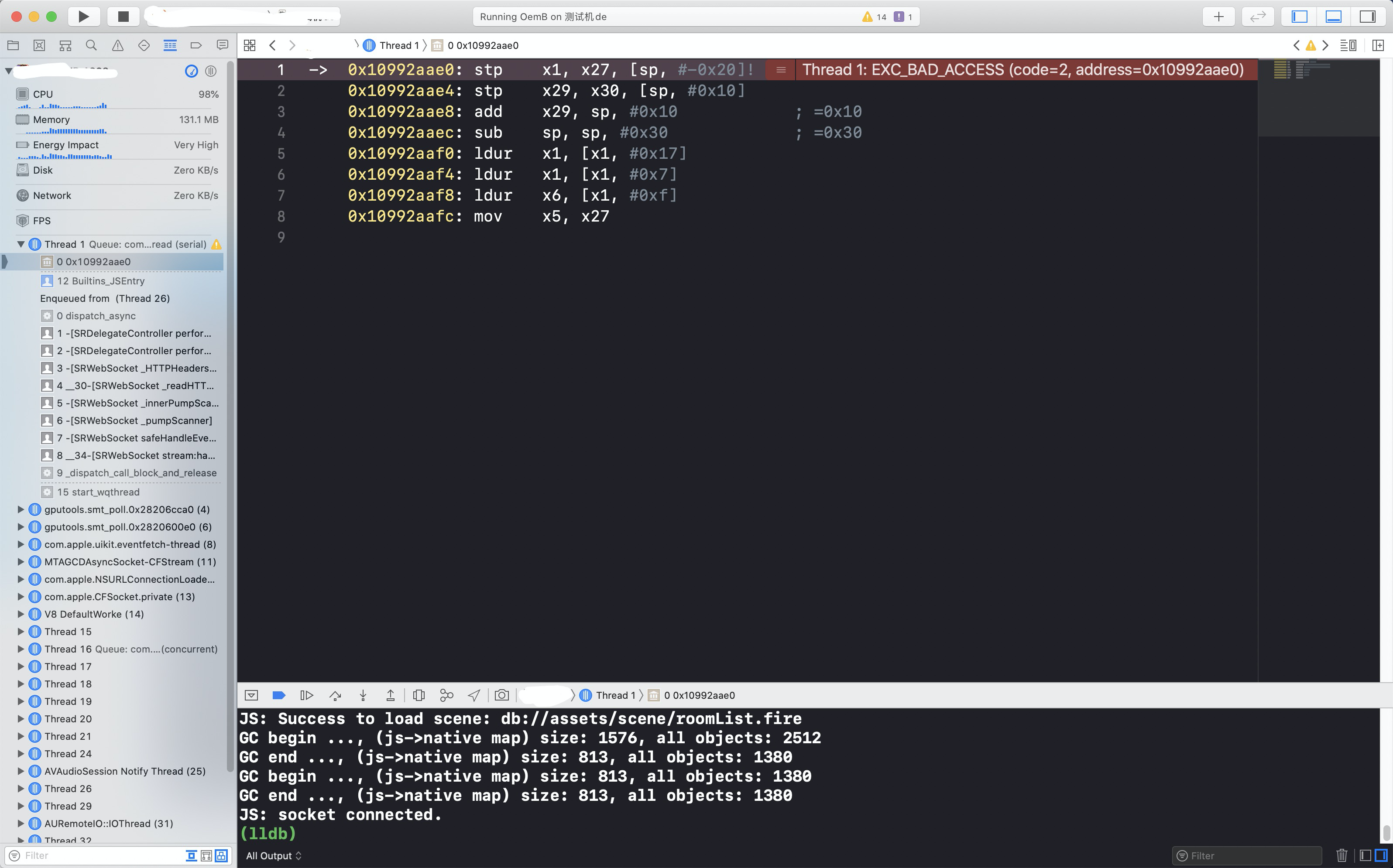Toggle breakpoints activation in debug bar

click(278, 695)
